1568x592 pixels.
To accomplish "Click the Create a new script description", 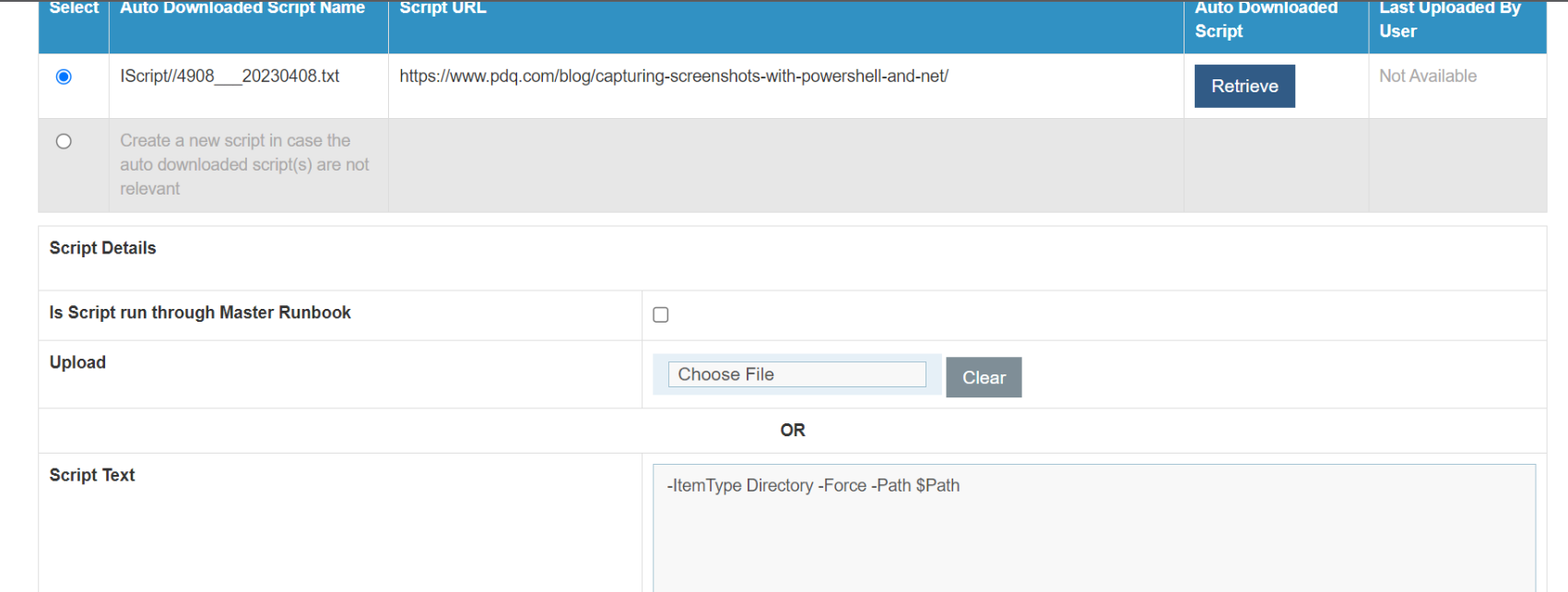I will [244, 164].
